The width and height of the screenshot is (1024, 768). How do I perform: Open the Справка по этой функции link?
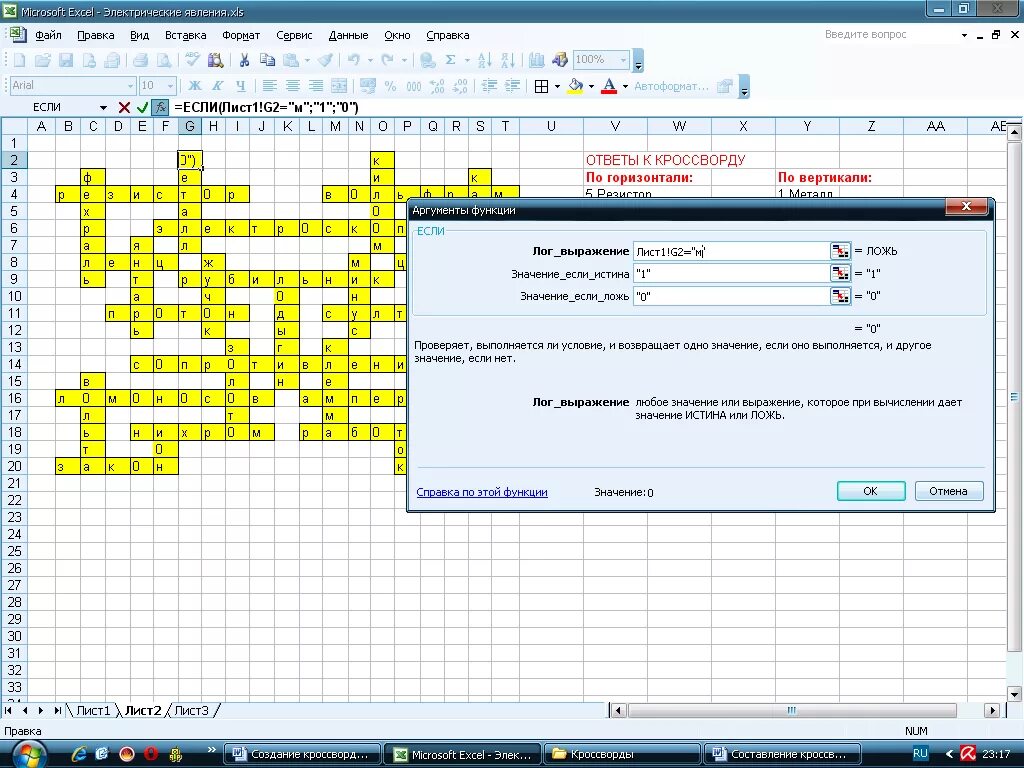(482, 492)
